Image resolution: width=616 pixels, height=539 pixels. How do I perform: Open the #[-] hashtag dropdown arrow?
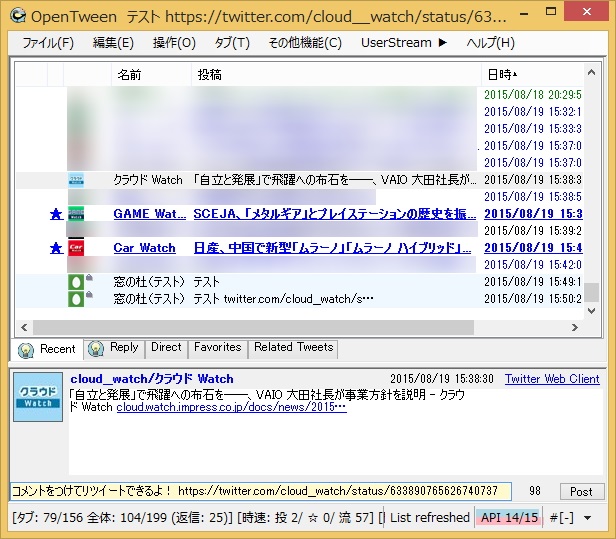coord(588,518)
